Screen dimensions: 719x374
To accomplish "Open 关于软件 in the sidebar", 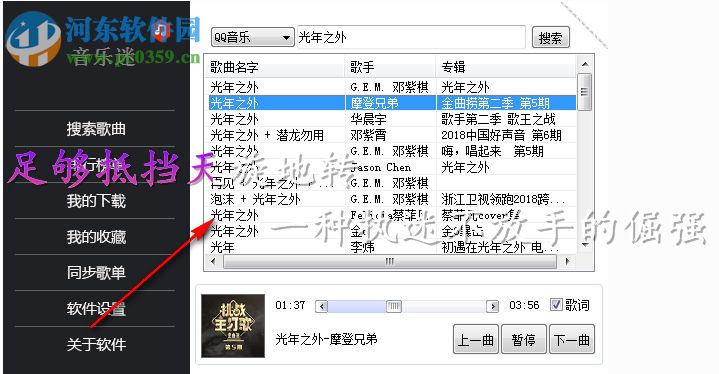I will point(96,344).
